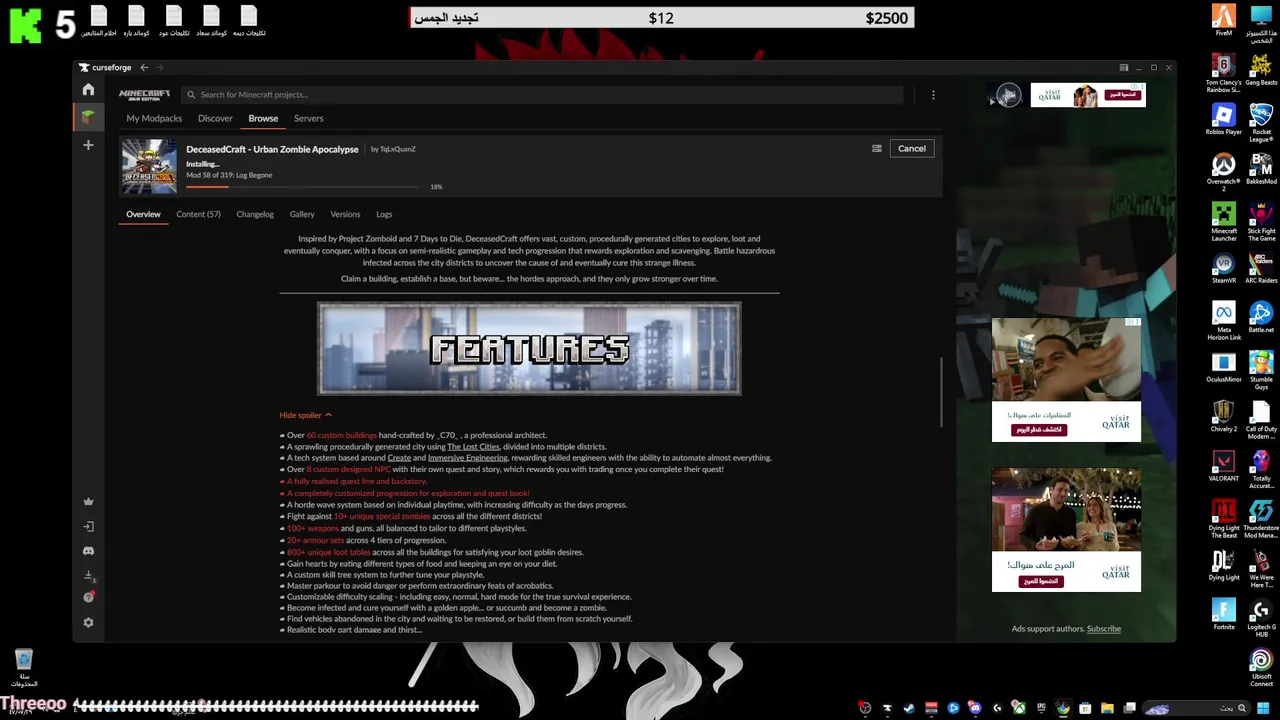The image size is (1280, 720).
Task: Open SteamVR desktop shortcut
Action: pos(1224,268)
